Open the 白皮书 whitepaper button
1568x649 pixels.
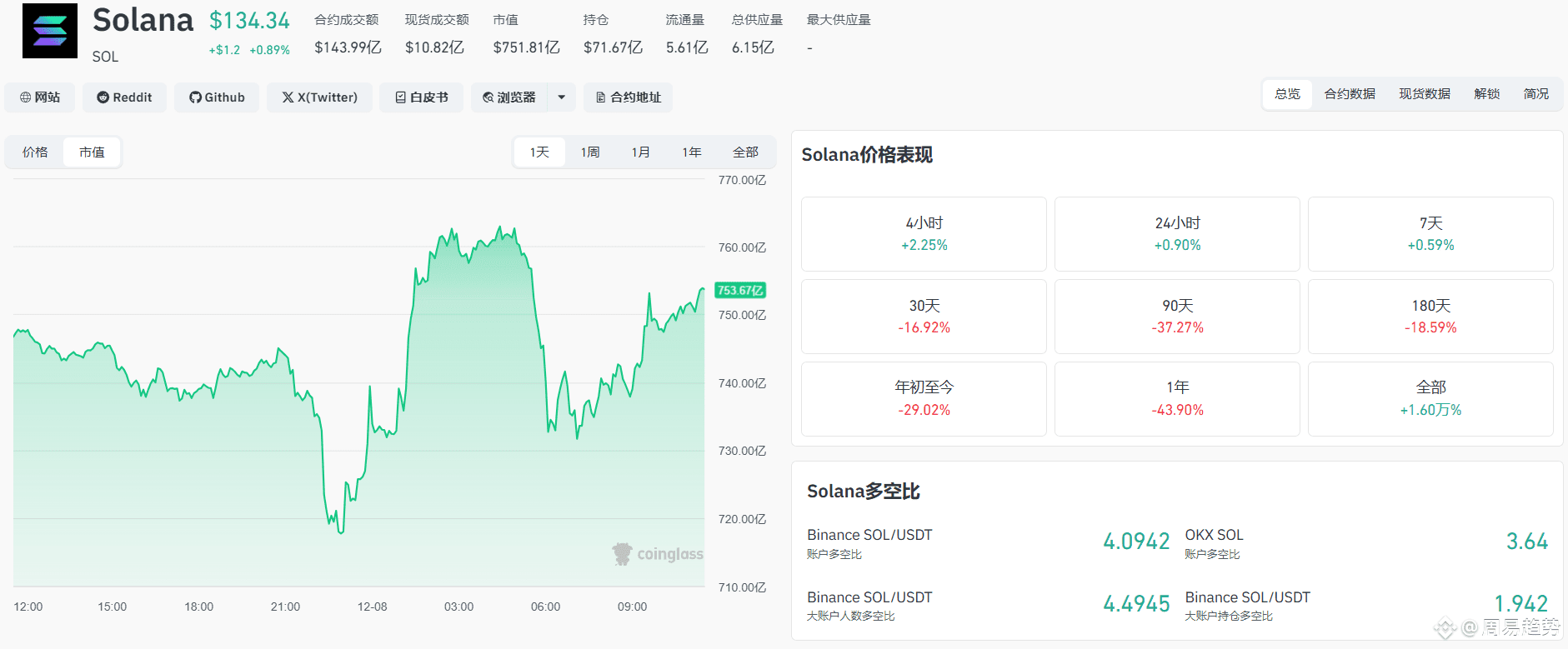click(x=421, y=97)
